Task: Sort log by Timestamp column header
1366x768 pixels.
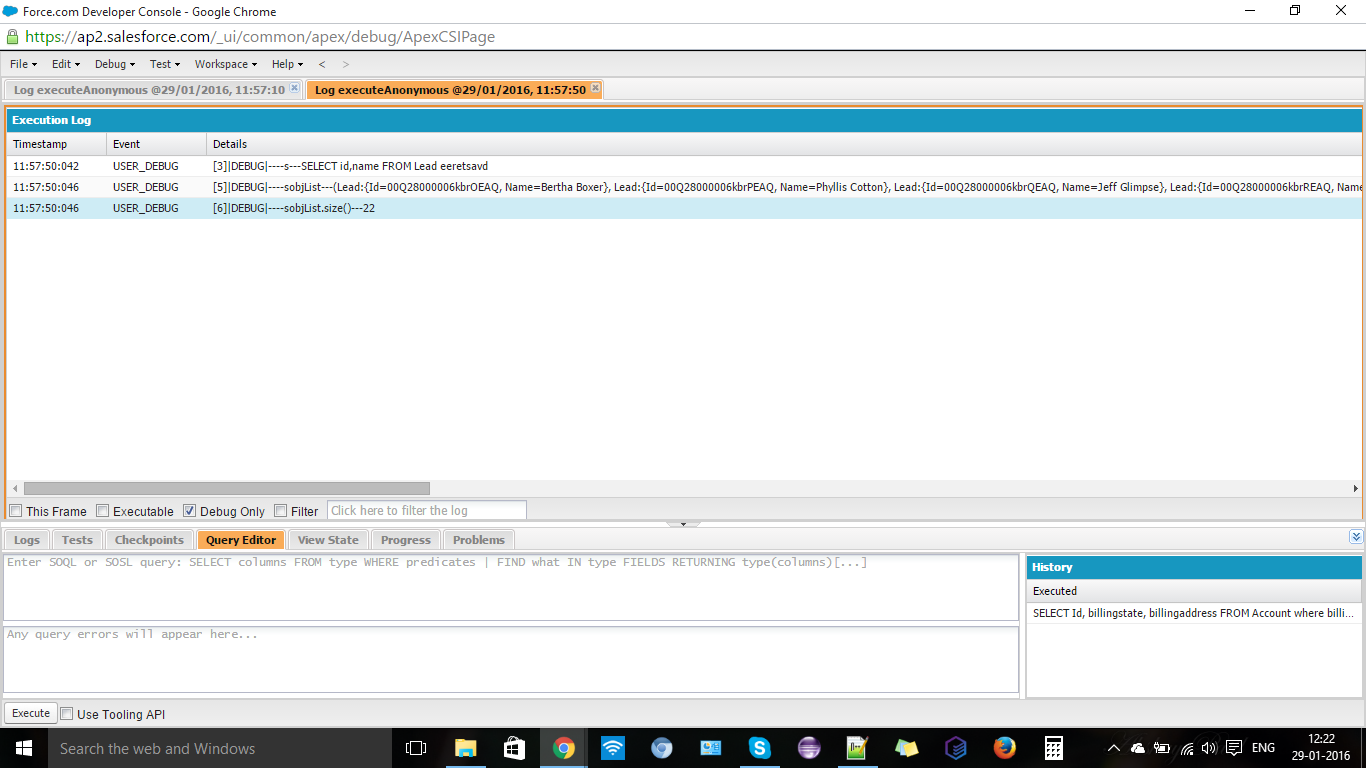Action: click(57, 144)
